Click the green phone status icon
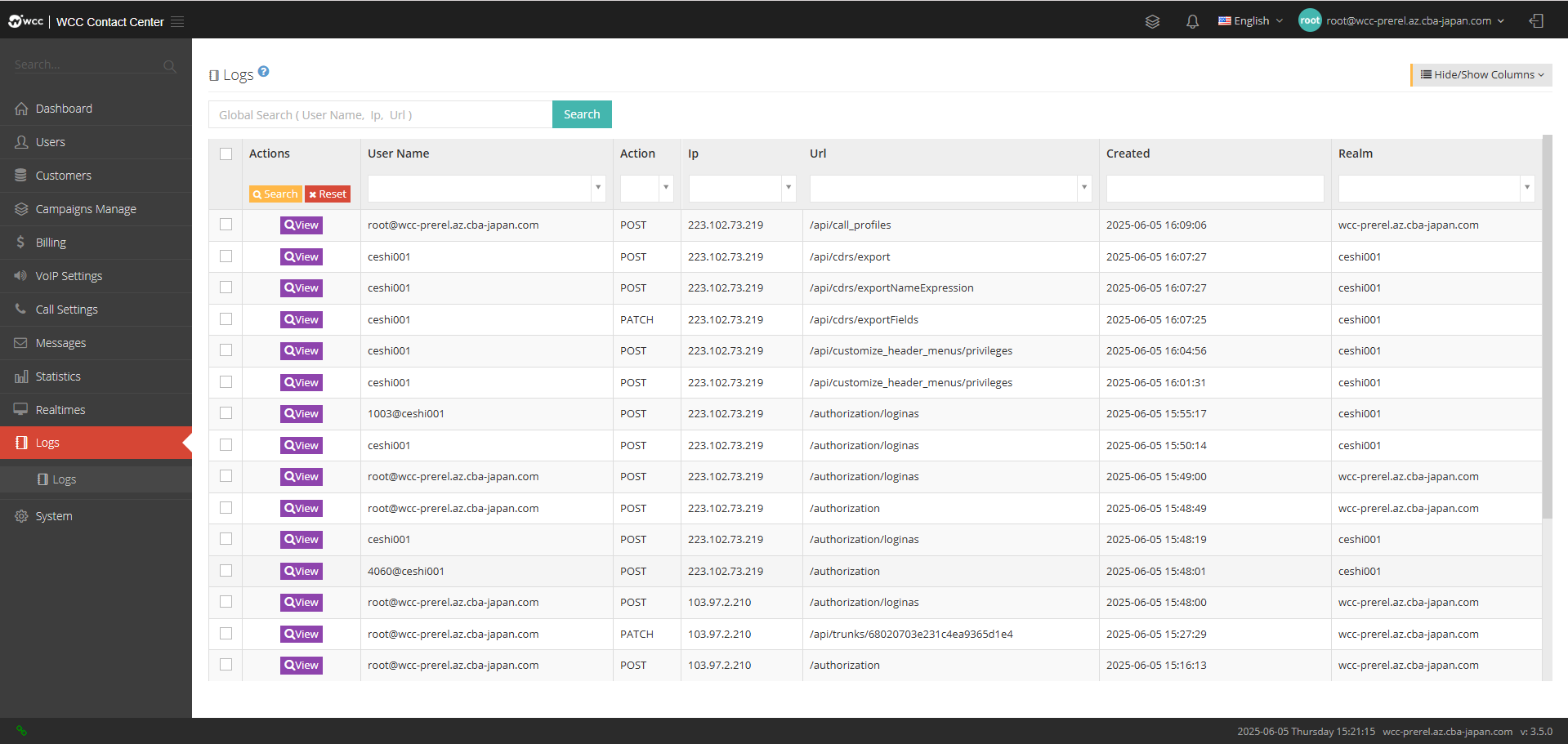 pos(21,731)
